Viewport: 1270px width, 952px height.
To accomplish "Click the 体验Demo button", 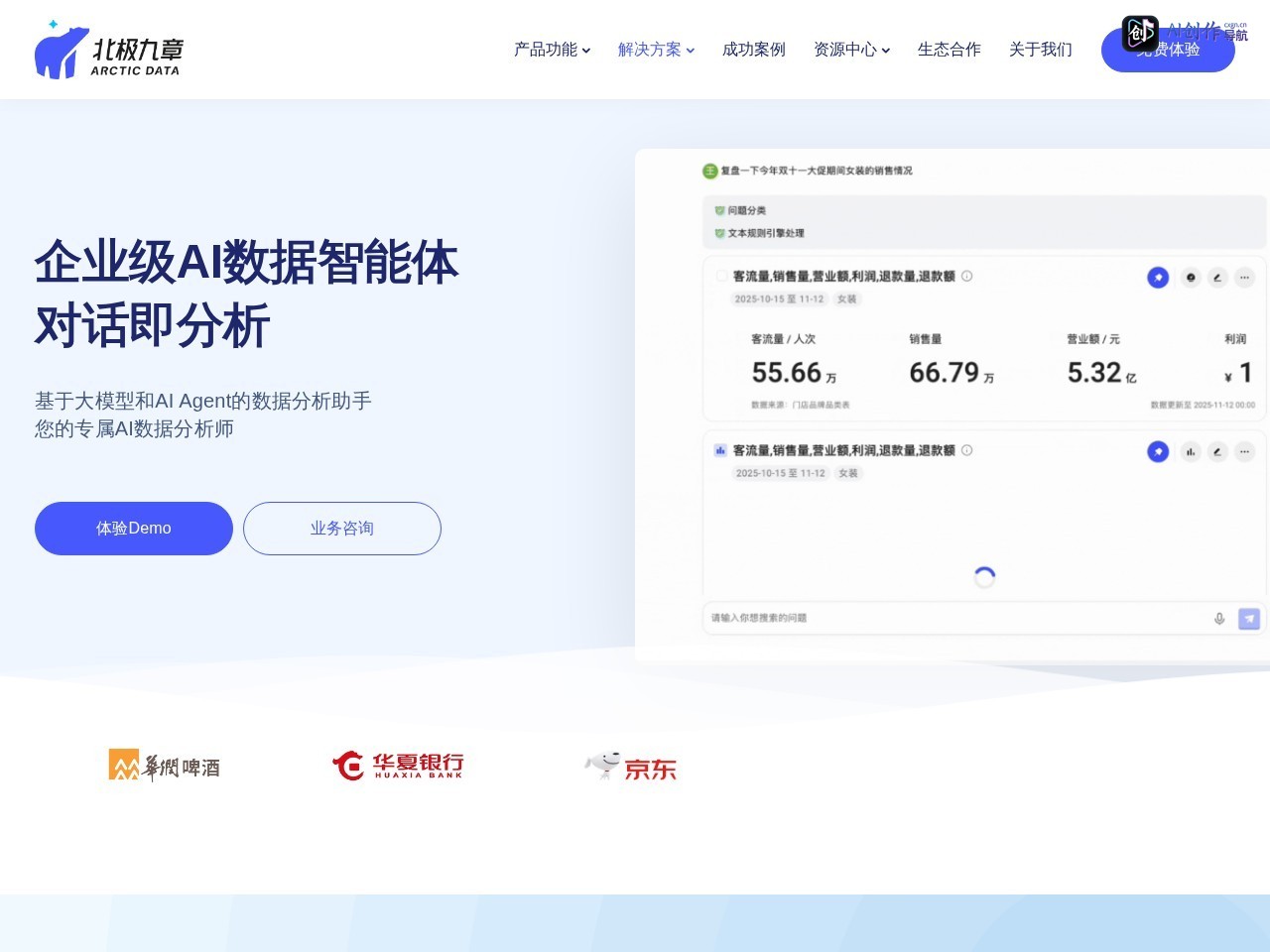I will [x=134, y=529].
